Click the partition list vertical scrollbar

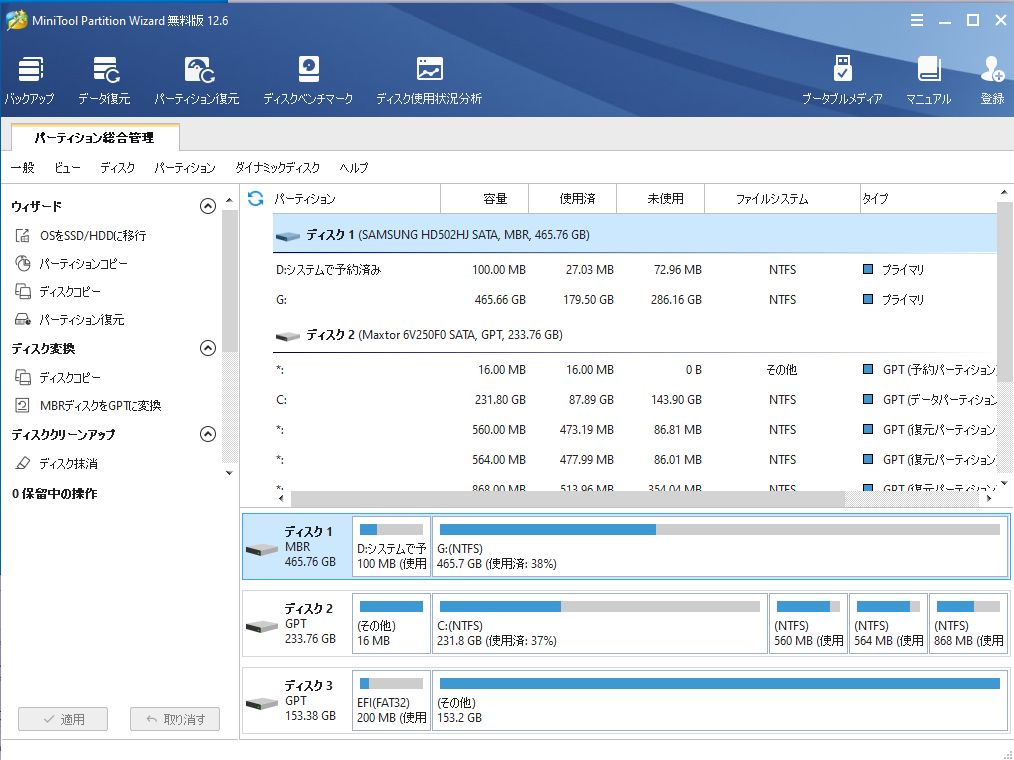(x=1004, y=292)
